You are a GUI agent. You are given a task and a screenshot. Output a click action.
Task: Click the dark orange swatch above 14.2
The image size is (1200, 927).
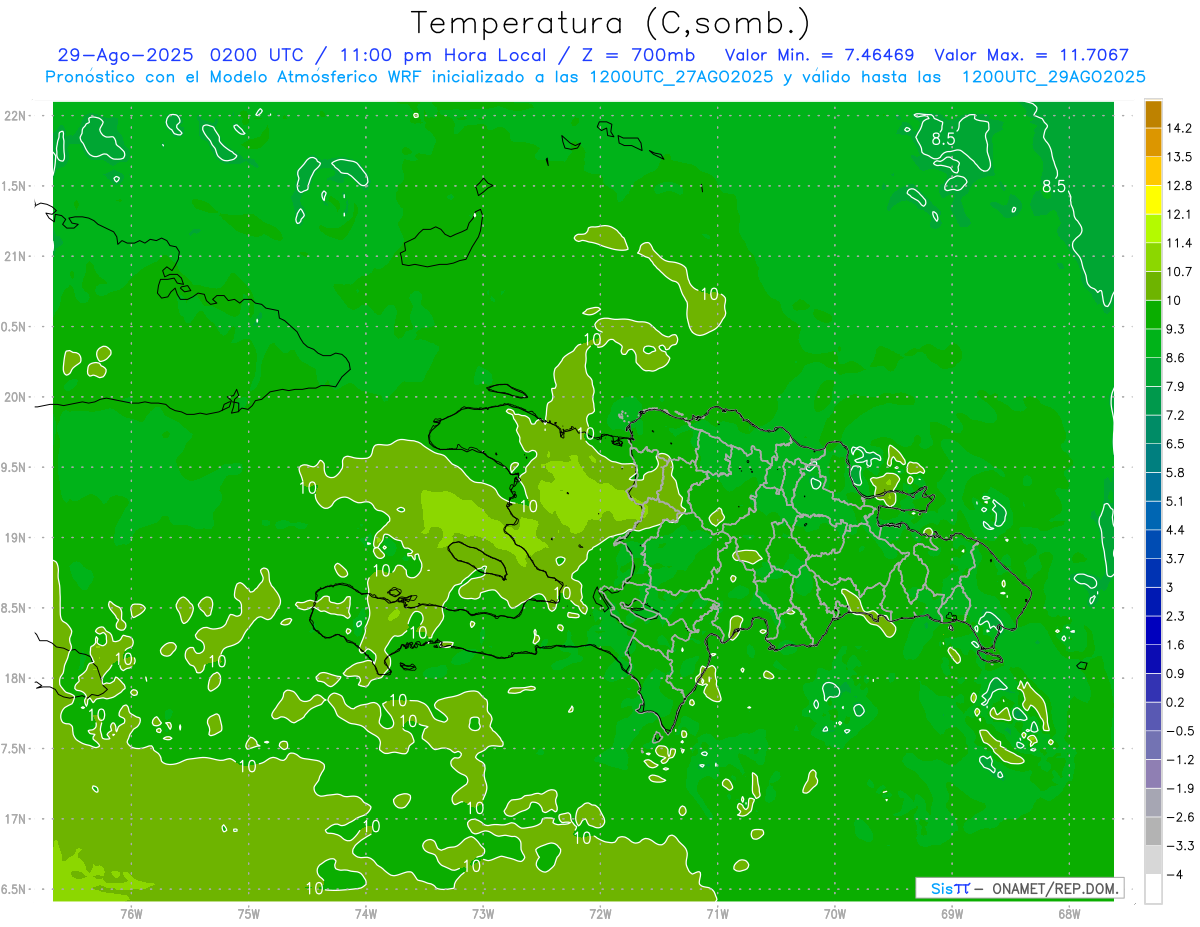(x=1153, y=114)
